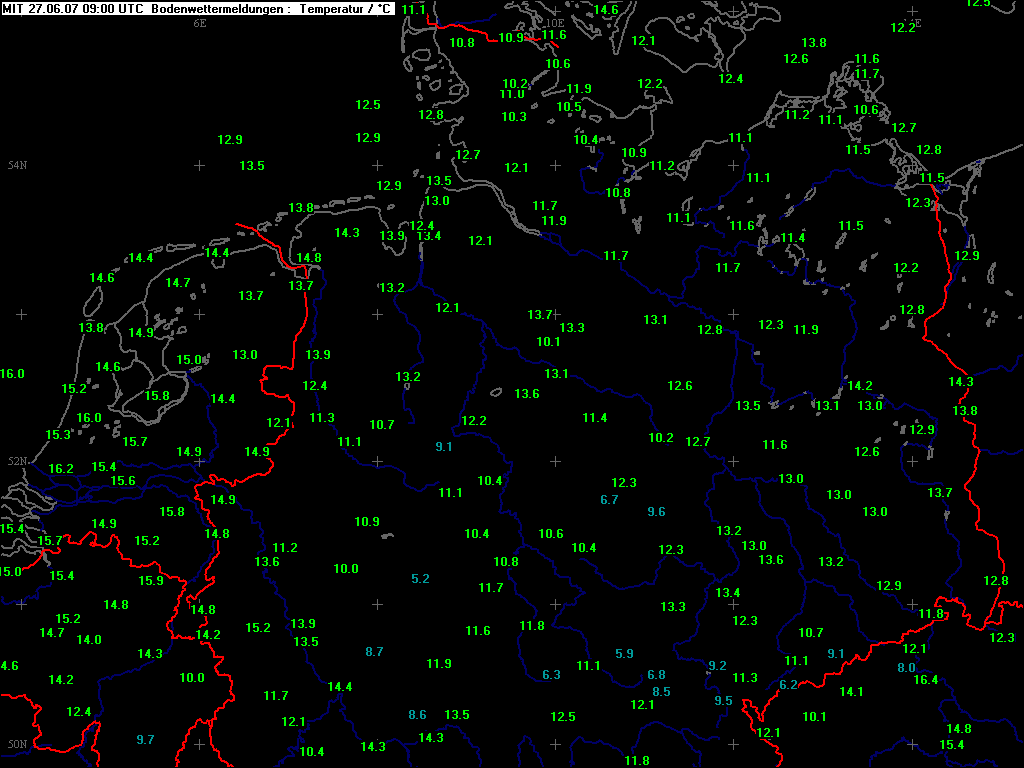Screen dimensions: 1024x768
Task: Click the 5.2 cyan temperature reading
Action: (420, 579)
